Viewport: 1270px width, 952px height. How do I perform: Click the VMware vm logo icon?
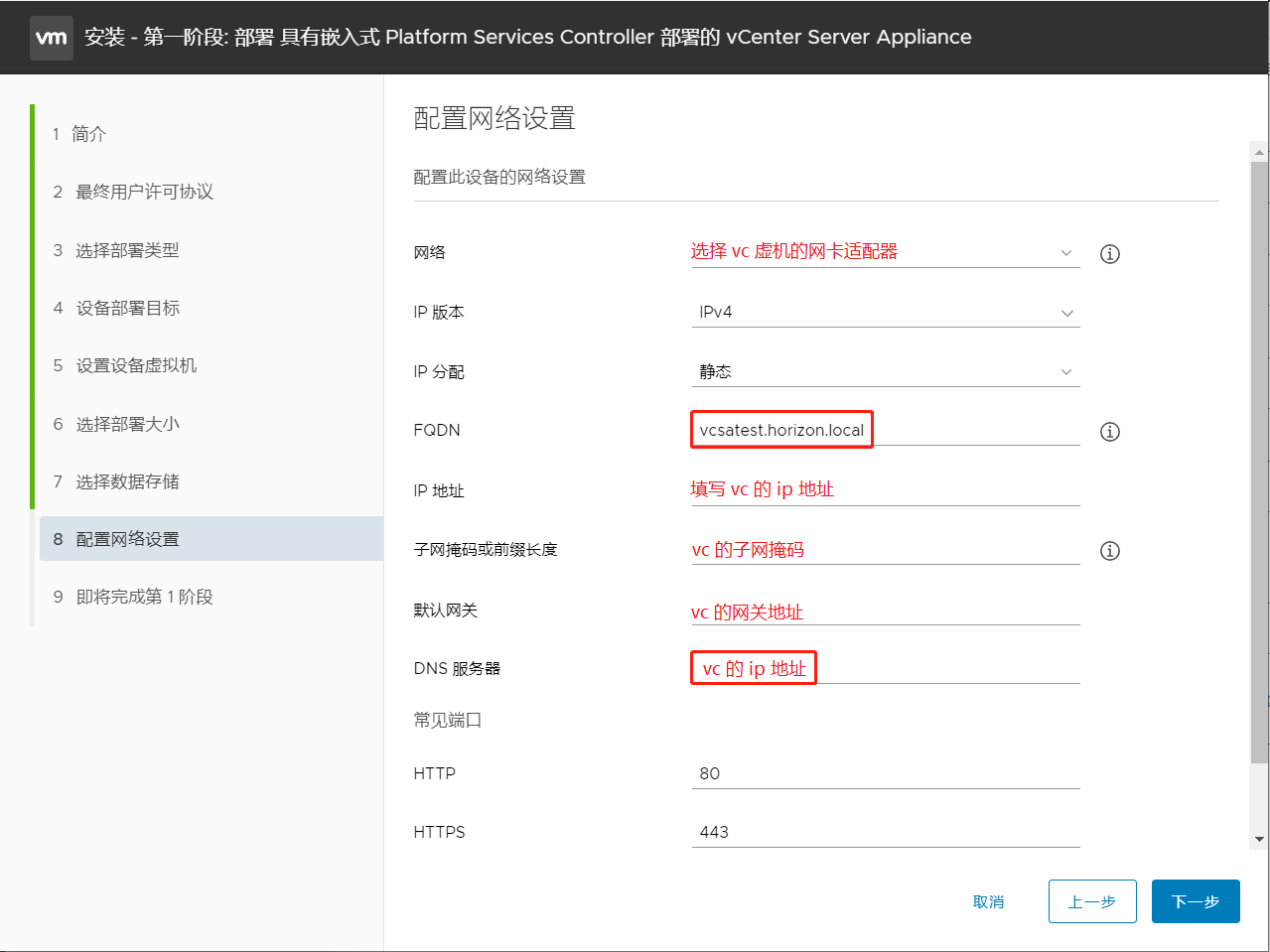[x=51, y=38]
